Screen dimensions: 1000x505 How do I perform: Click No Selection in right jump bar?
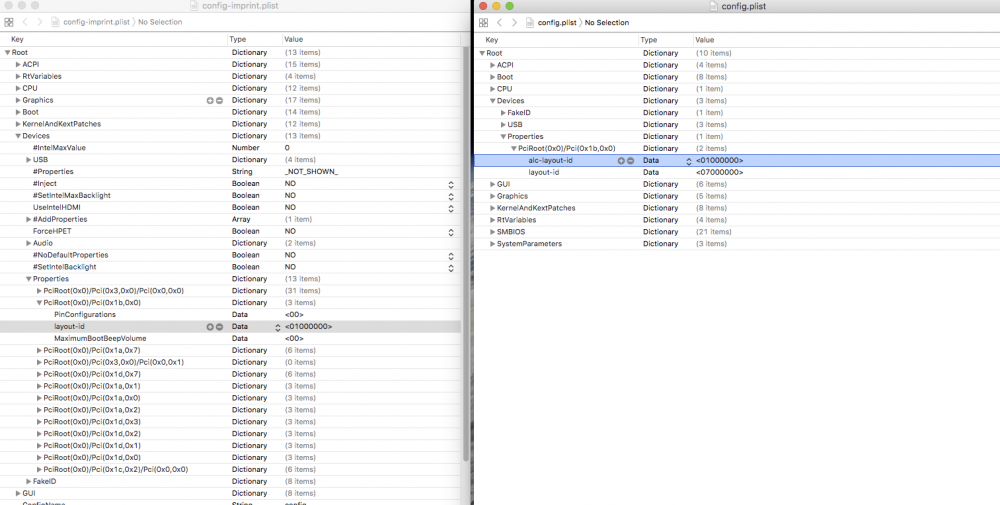coord(607,22)
